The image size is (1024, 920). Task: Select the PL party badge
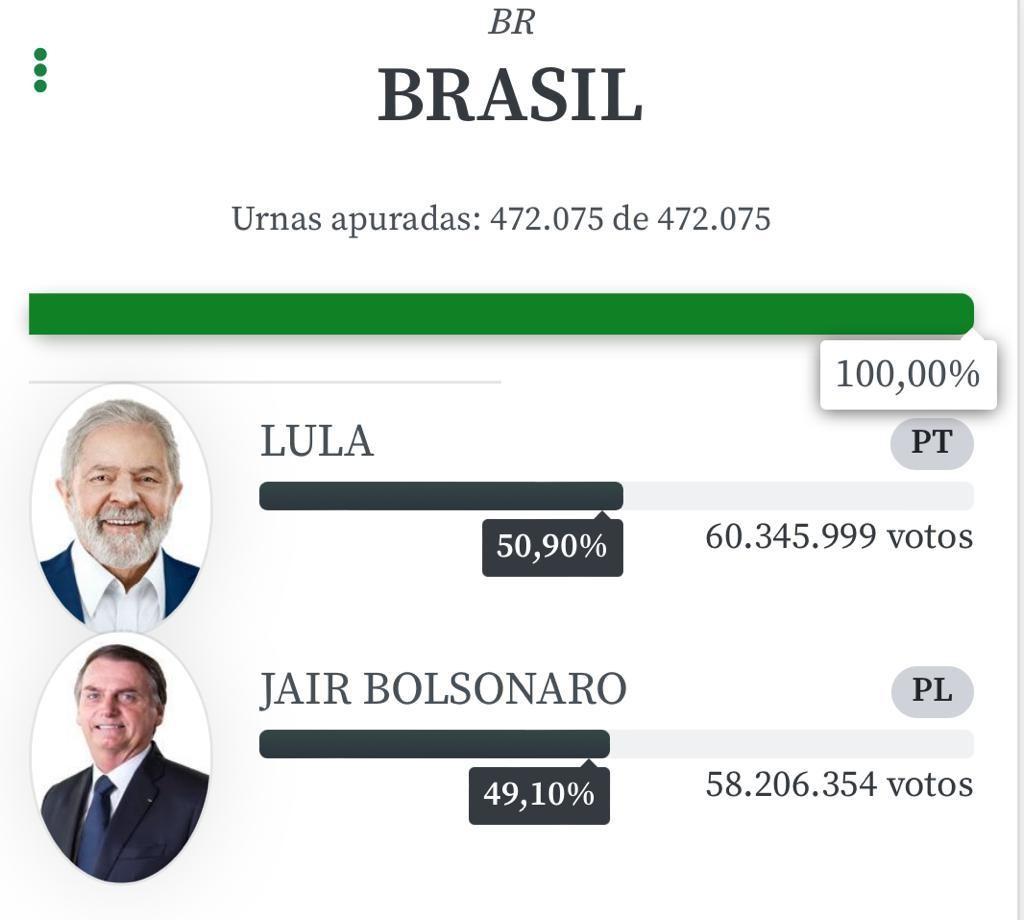click(932, 691)
